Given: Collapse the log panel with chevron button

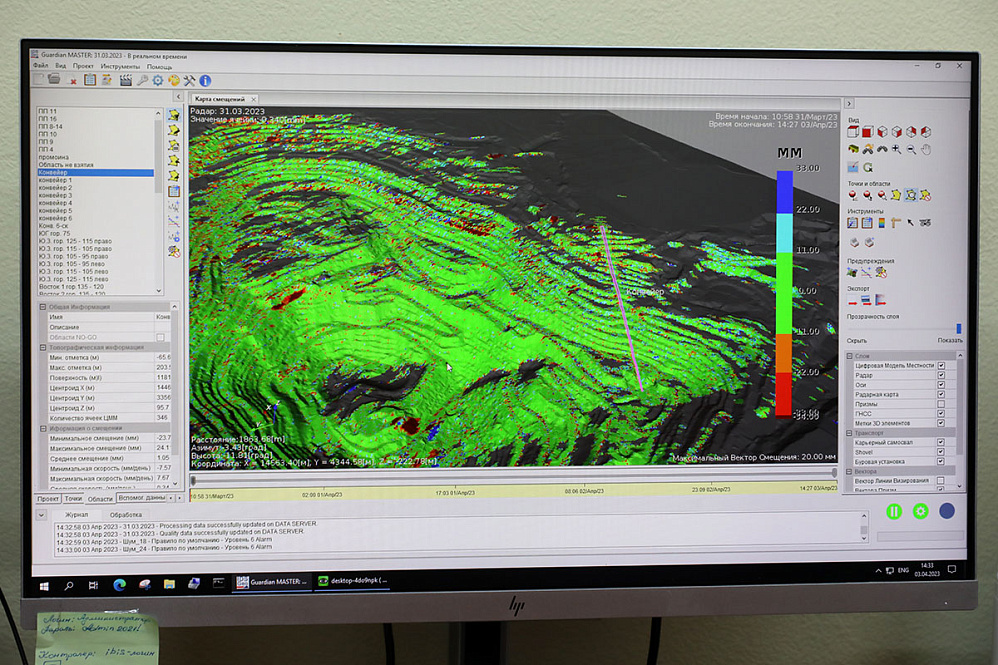Looking at the screenshot, I should [40, 515].
